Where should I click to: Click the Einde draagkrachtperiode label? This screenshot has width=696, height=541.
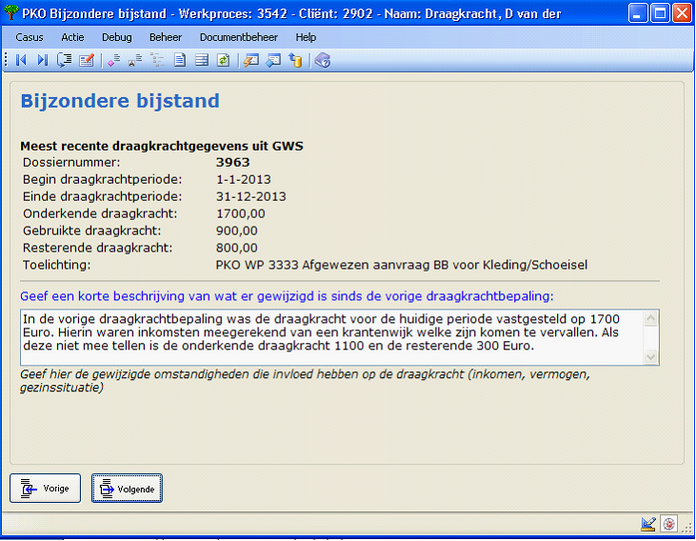(x=103, y=197)
